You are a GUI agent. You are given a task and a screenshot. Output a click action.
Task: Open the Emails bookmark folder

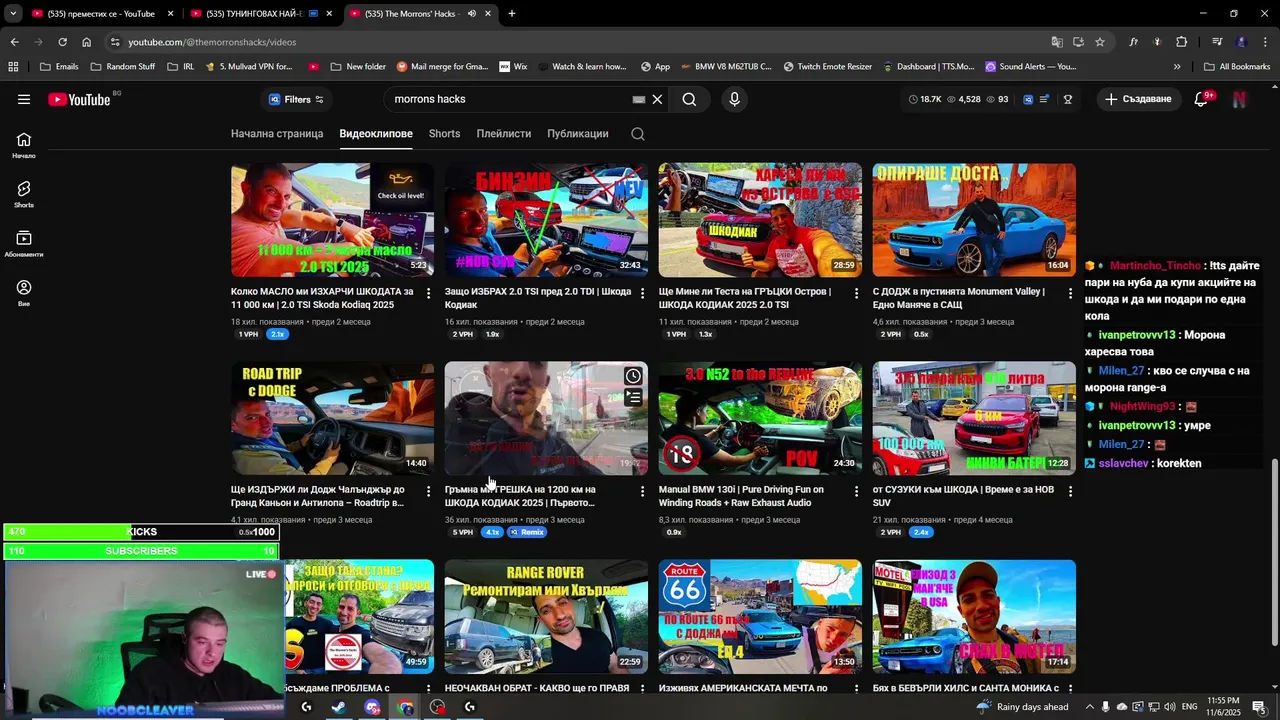pyautogui.click(x=59, y=66)
